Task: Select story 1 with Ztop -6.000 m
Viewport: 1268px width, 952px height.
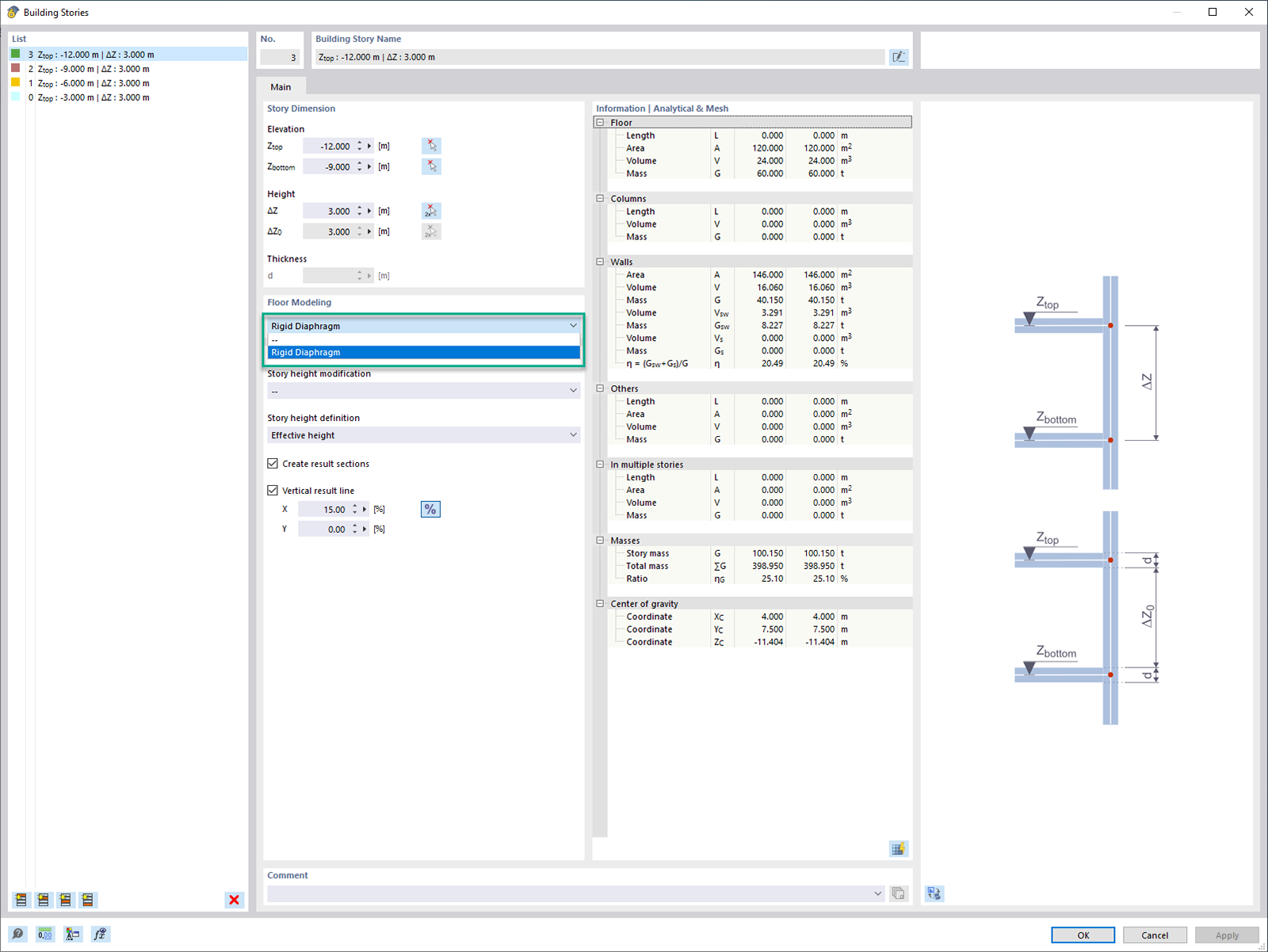Action: 128,83
